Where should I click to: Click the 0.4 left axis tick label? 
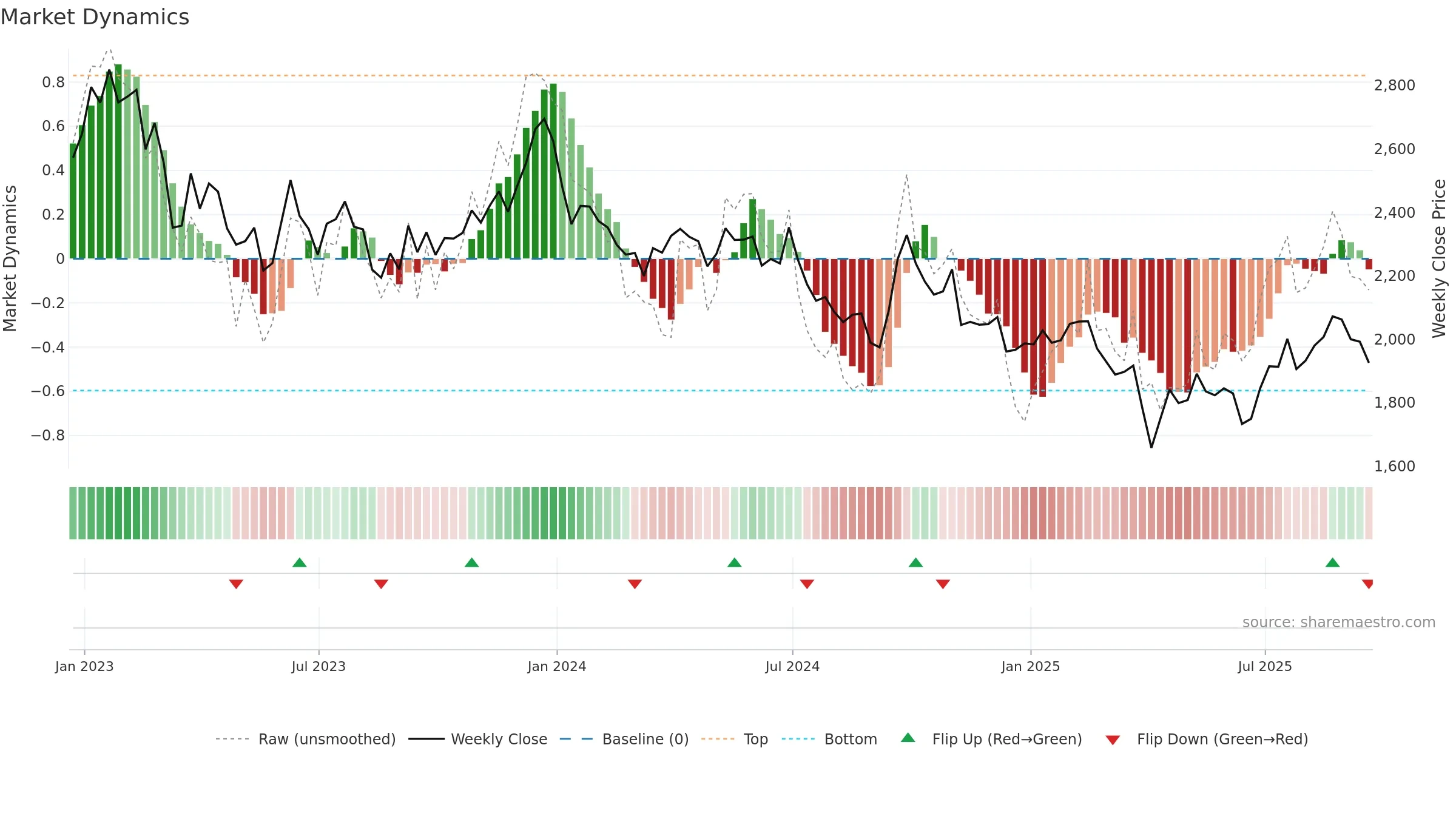click(53, 170)
